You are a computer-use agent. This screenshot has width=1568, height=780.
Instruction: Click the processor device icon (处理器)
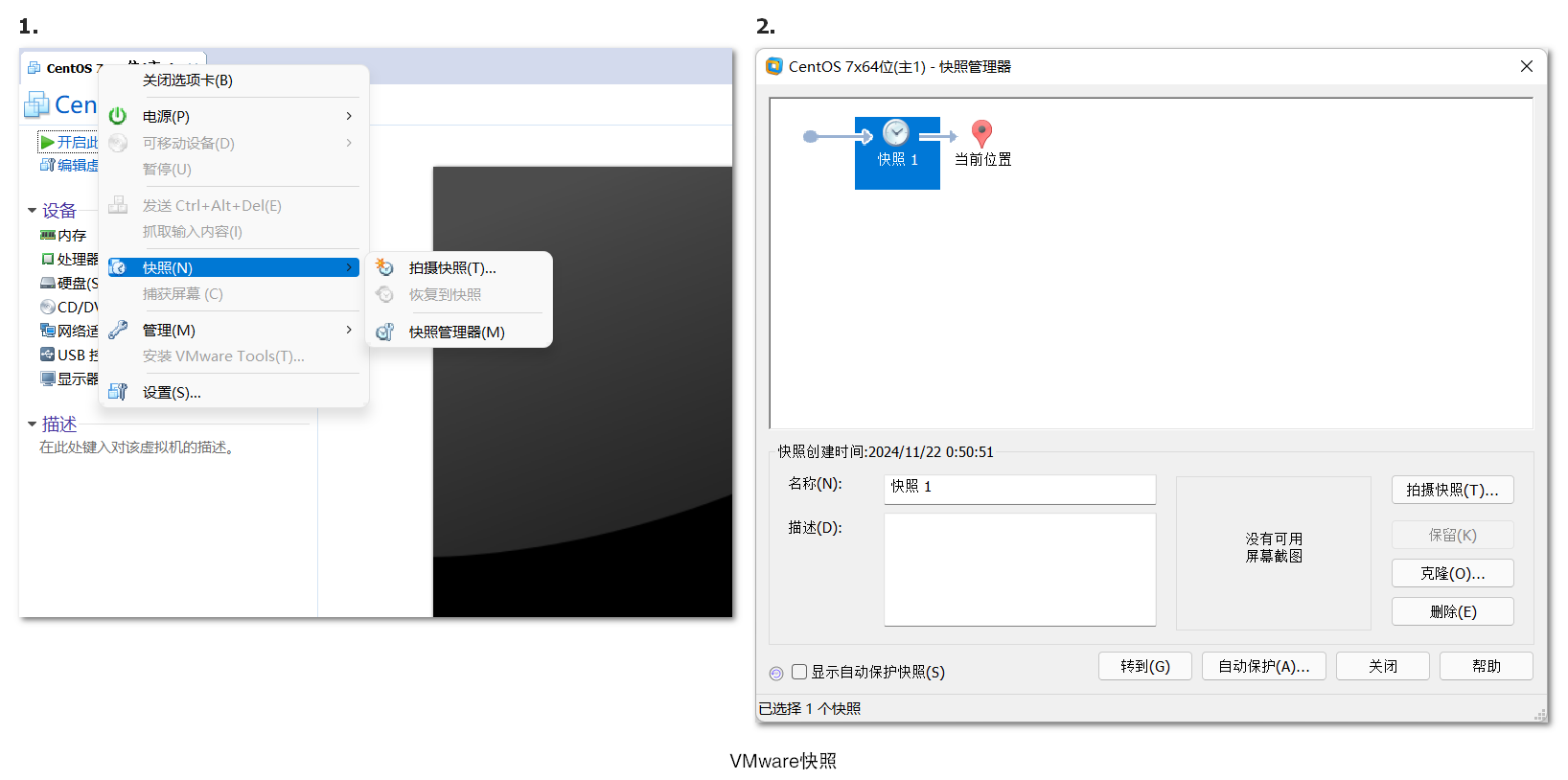pyautogui.click(x=47, y=259)
